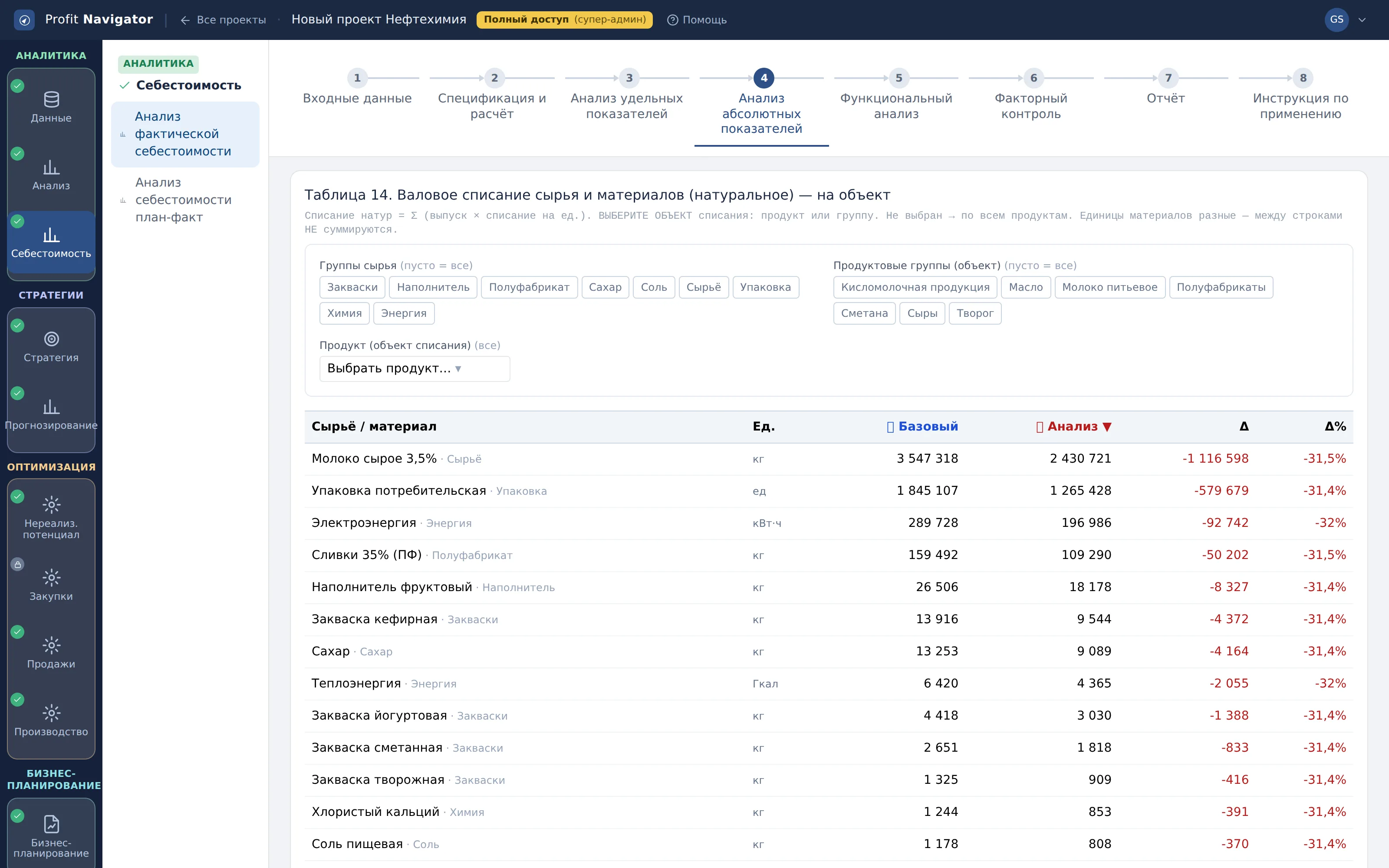Viewport: 1389px width, 868px height.
Task: Open the Бизнес-планирование document icon
Action: point(51,824)
